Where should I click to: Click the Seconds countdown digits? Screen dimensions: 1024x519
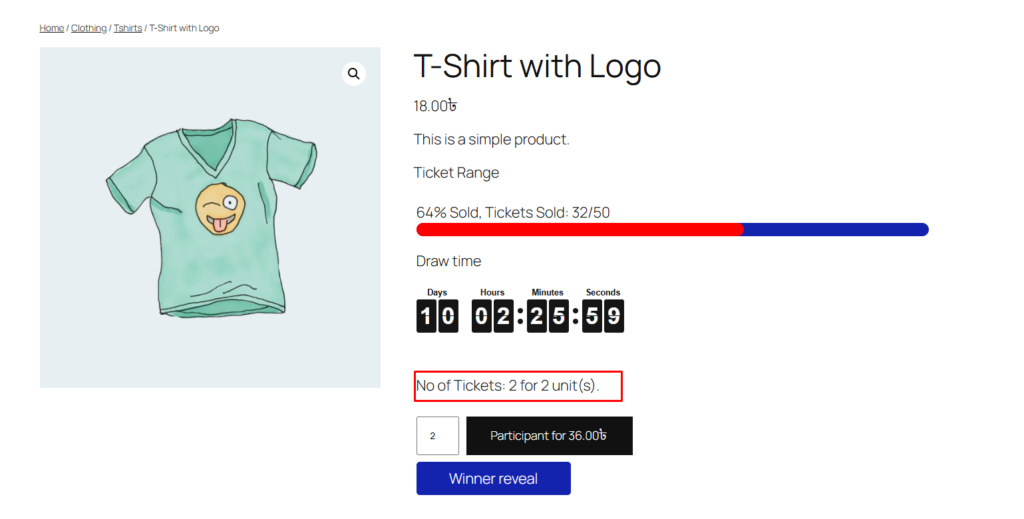tap(603, 317)
